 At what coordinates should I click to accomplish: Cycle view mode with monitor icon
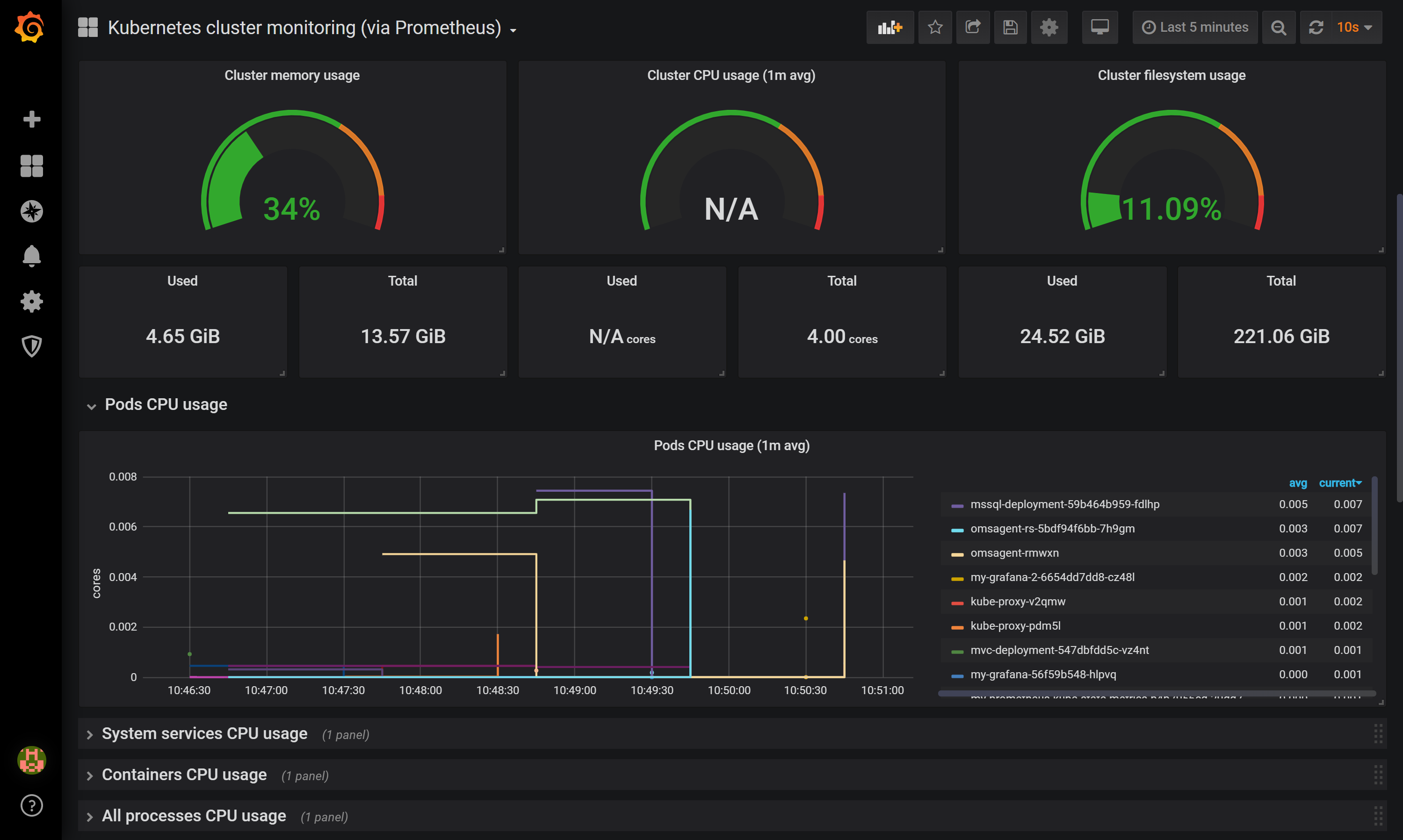(x=1100, y=27)
